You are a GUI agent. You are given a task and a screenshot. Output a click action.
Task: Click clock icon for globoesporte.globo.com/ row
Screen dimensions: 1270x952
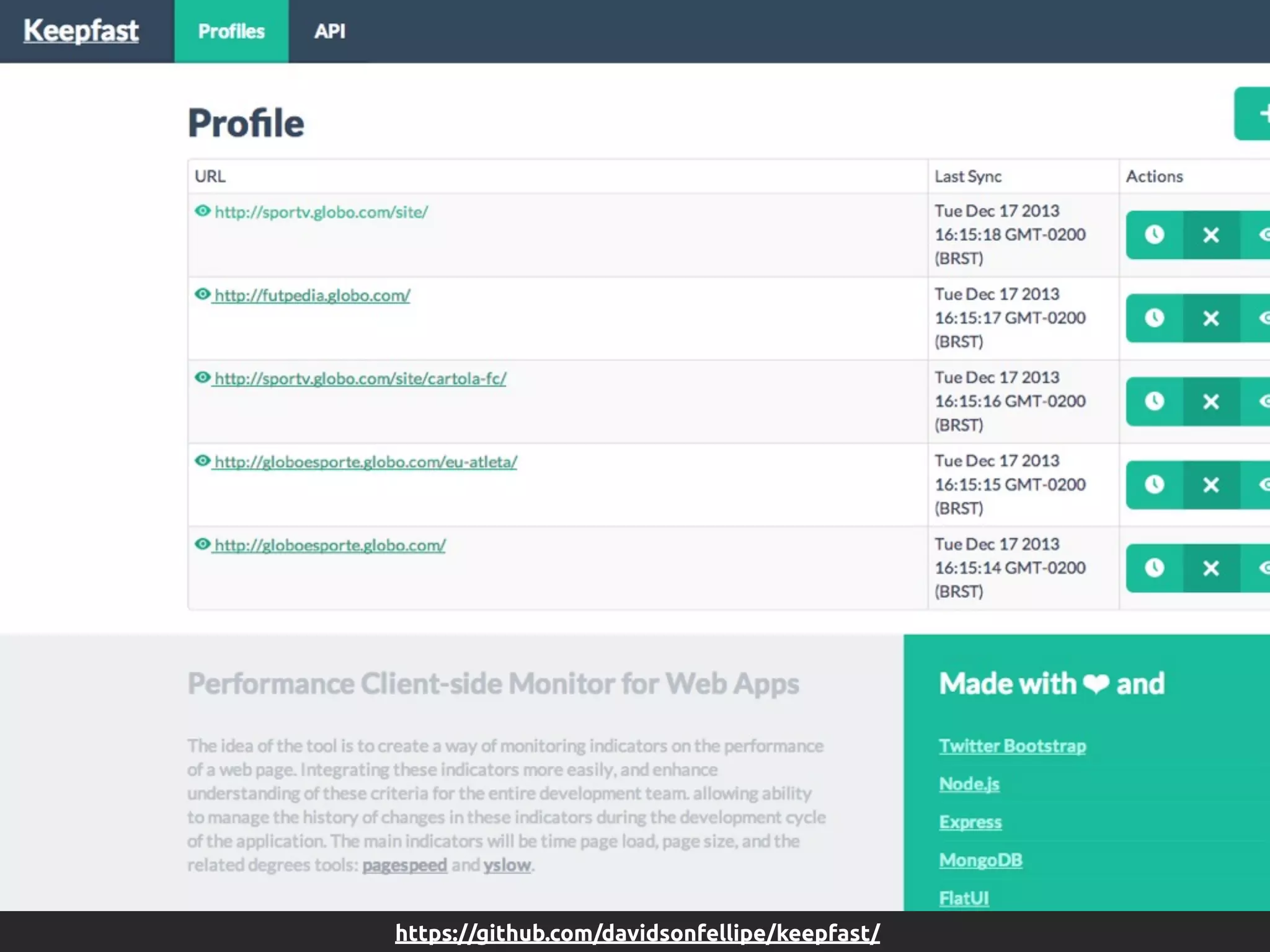click(1154, 568)
